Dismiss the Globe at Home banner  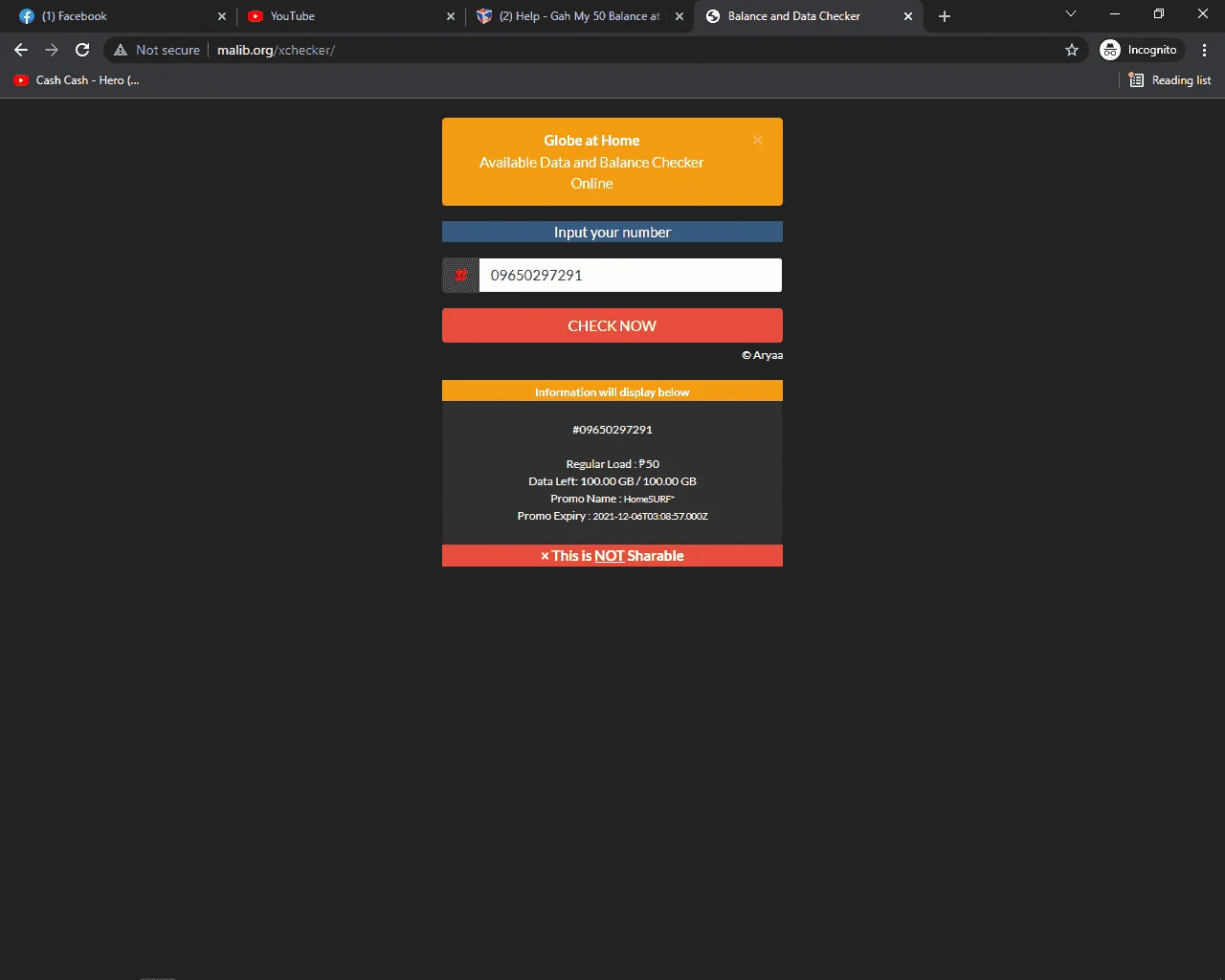[757, 140]
